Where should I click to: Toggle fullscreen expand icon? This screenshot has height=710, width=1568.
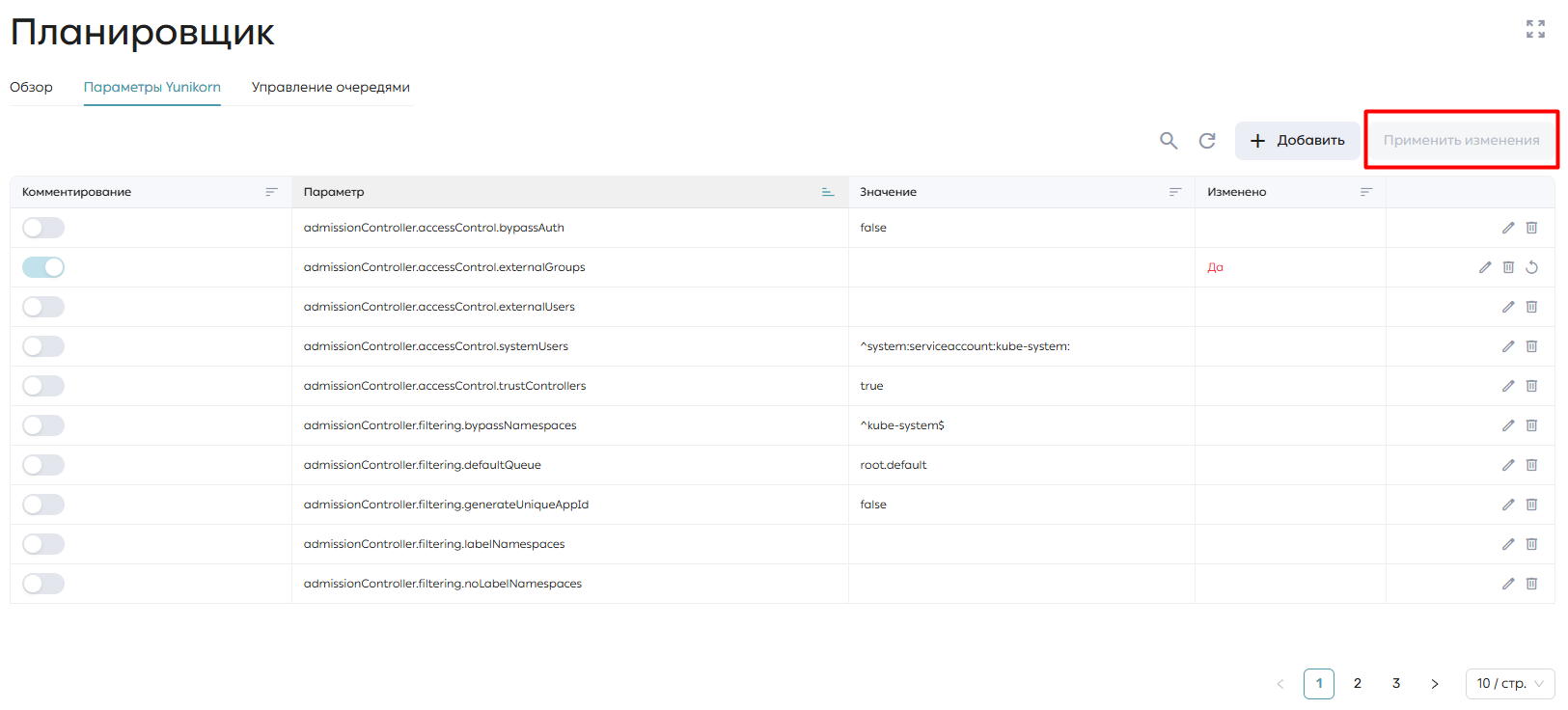(1535, 29)
